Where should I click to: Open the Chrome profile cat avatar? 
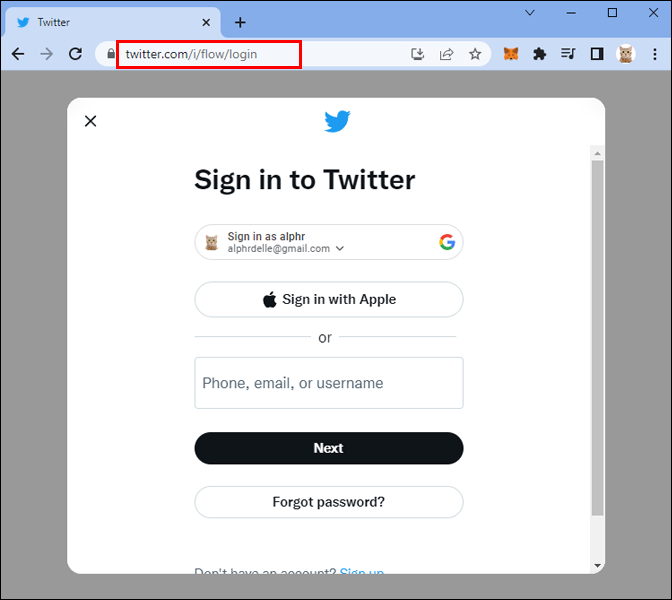pyautogui.click(x=626, y=54)
